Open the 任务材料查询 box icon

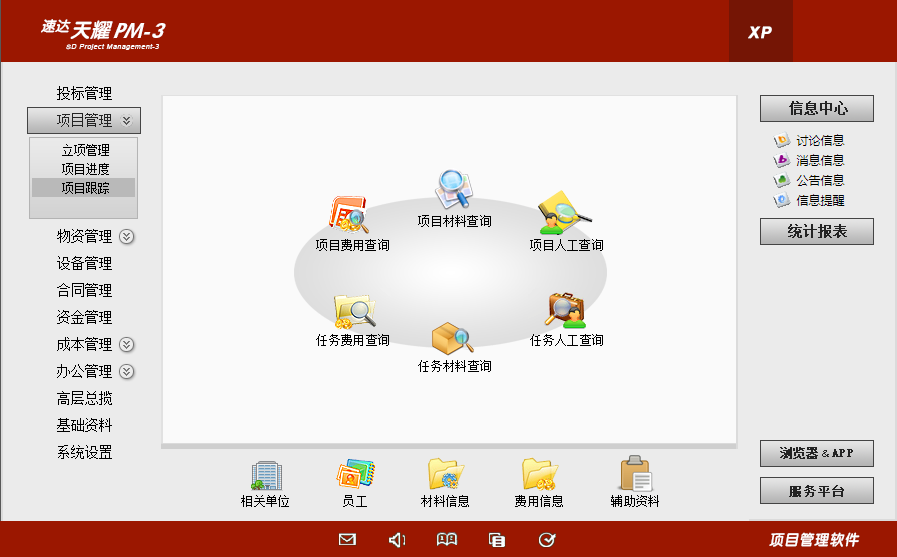tap(452, 338)
